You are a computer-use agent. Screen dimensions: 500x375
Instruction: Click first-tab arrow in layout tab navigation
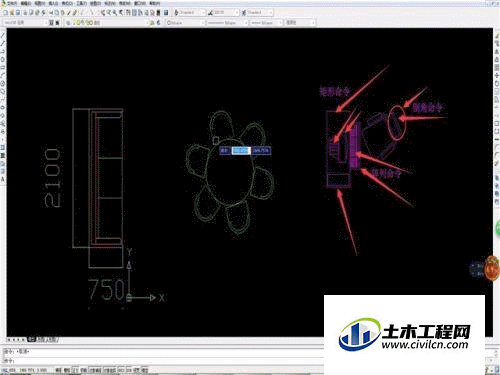[9, 340]
